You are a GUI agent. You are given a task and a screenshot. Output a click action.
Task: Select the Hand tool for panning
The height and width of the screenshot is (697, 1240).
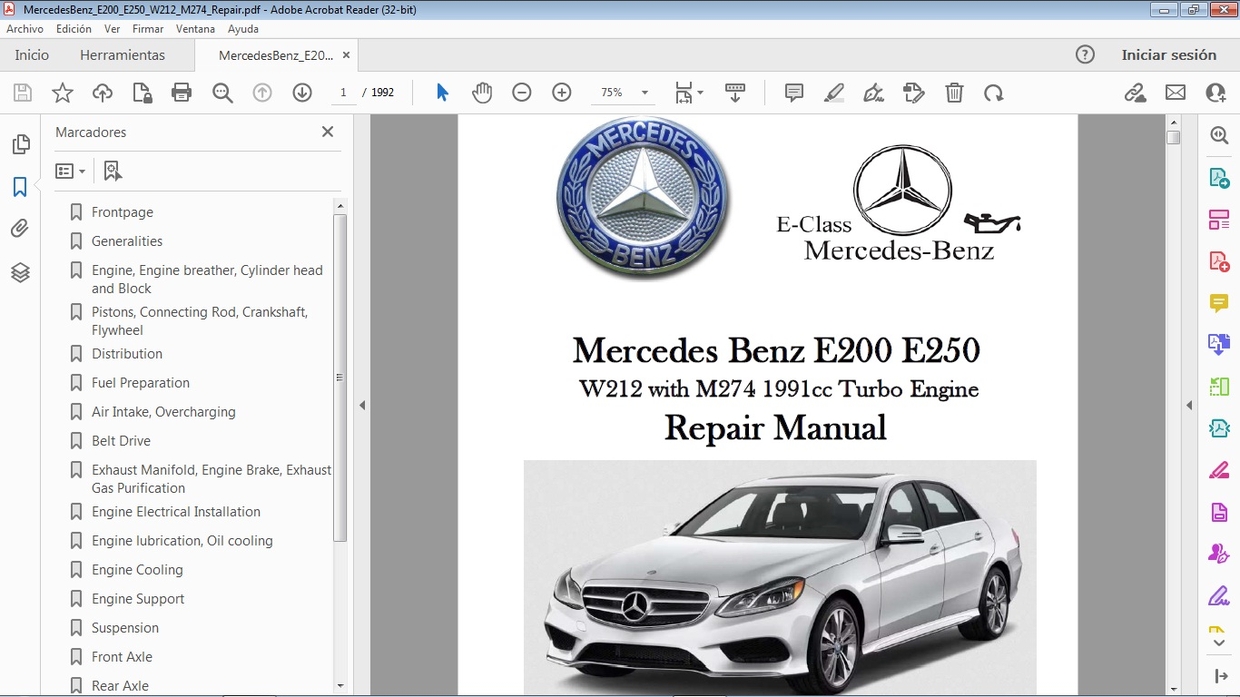tap(482, 92)
